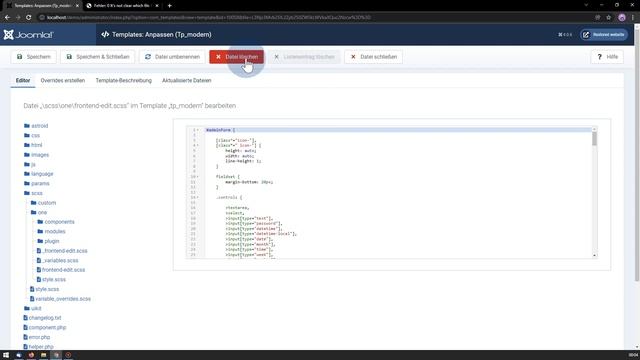The width and height of the screenshot is (640, 360).
Task: Expand the js folder
Action: [x=30, y=164]
